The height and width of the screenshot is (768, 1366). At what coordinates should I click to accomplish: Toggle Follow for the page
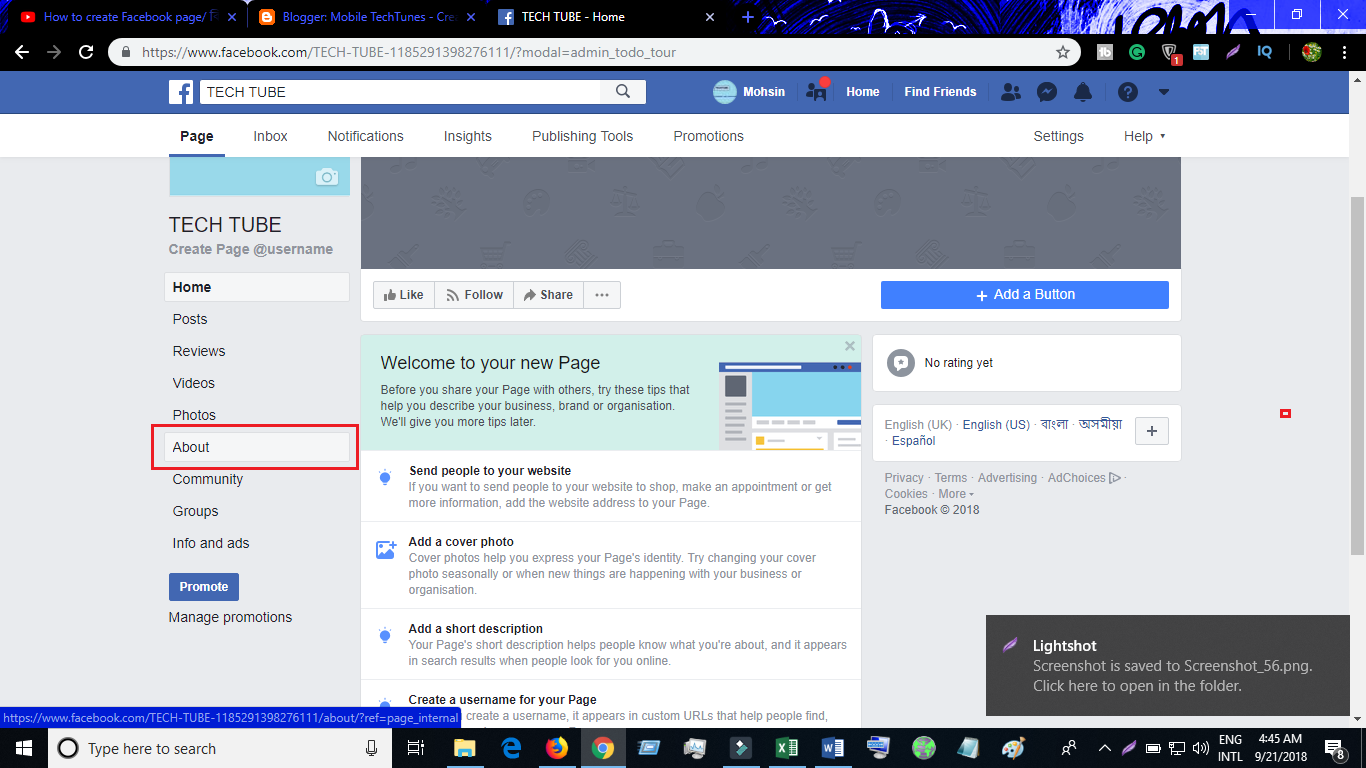pyautogui.click(x=473, y=295)
